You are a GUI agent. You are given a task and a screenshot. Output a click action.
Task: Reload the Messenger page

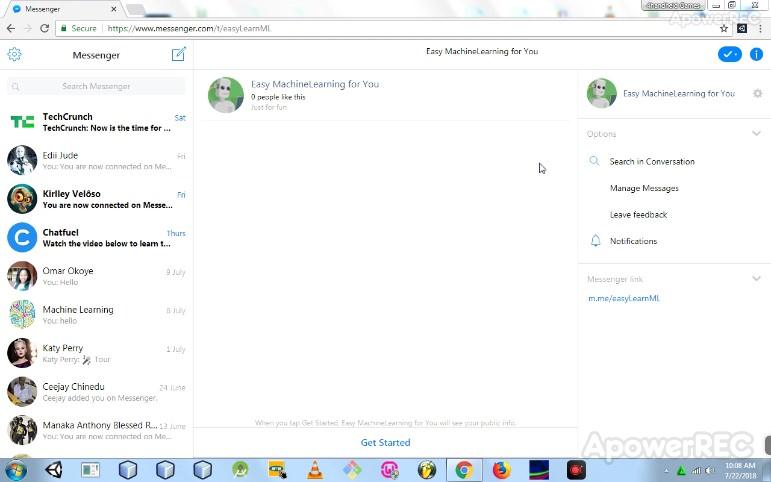(44, 29)
